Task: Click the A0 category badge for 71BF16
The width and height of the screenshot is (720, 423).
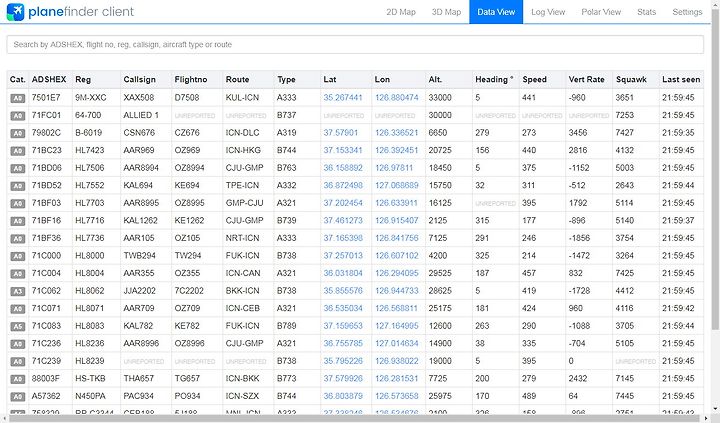Action: 17,221
